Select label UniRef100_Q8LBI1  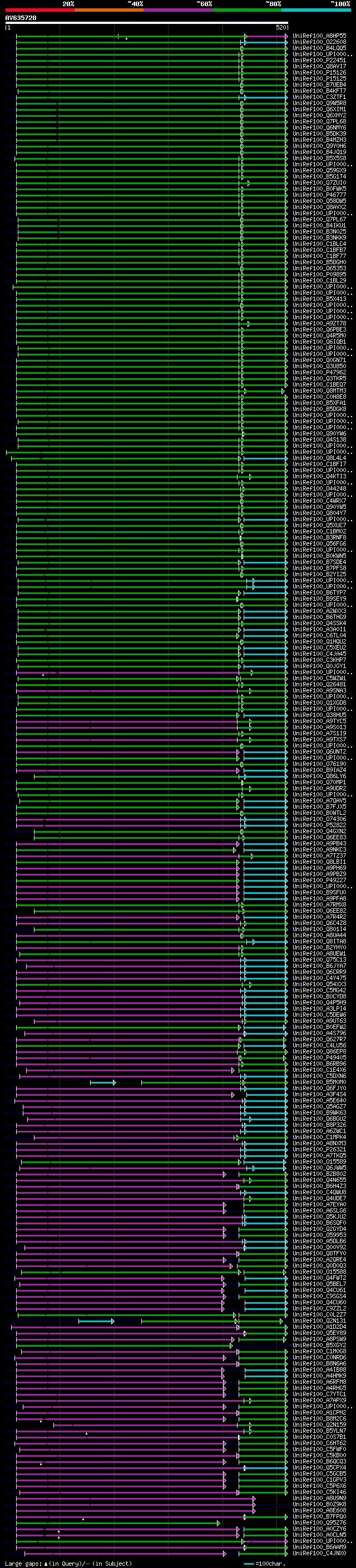[319, 861]
